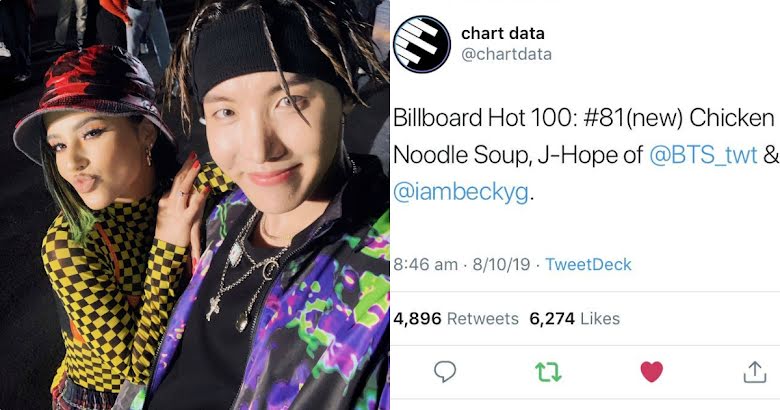Toggle the red heart like icon
Viewport: 780px width, 410px height.
point(652,372)
